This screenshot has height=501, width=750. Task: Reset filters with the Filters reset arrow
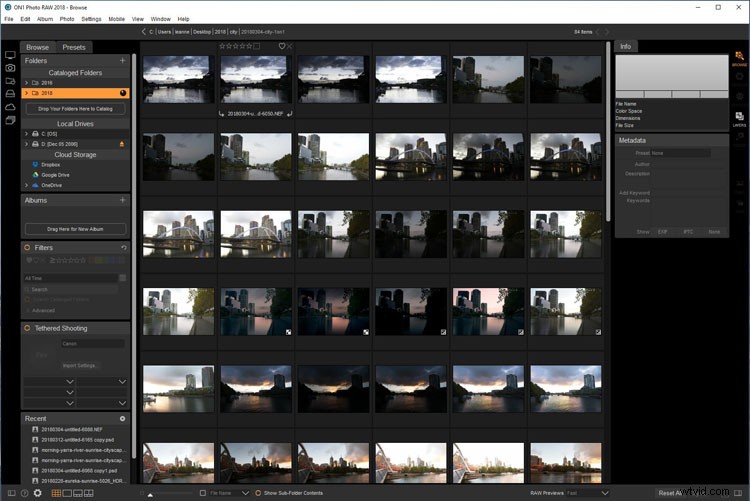coord(124,247)
